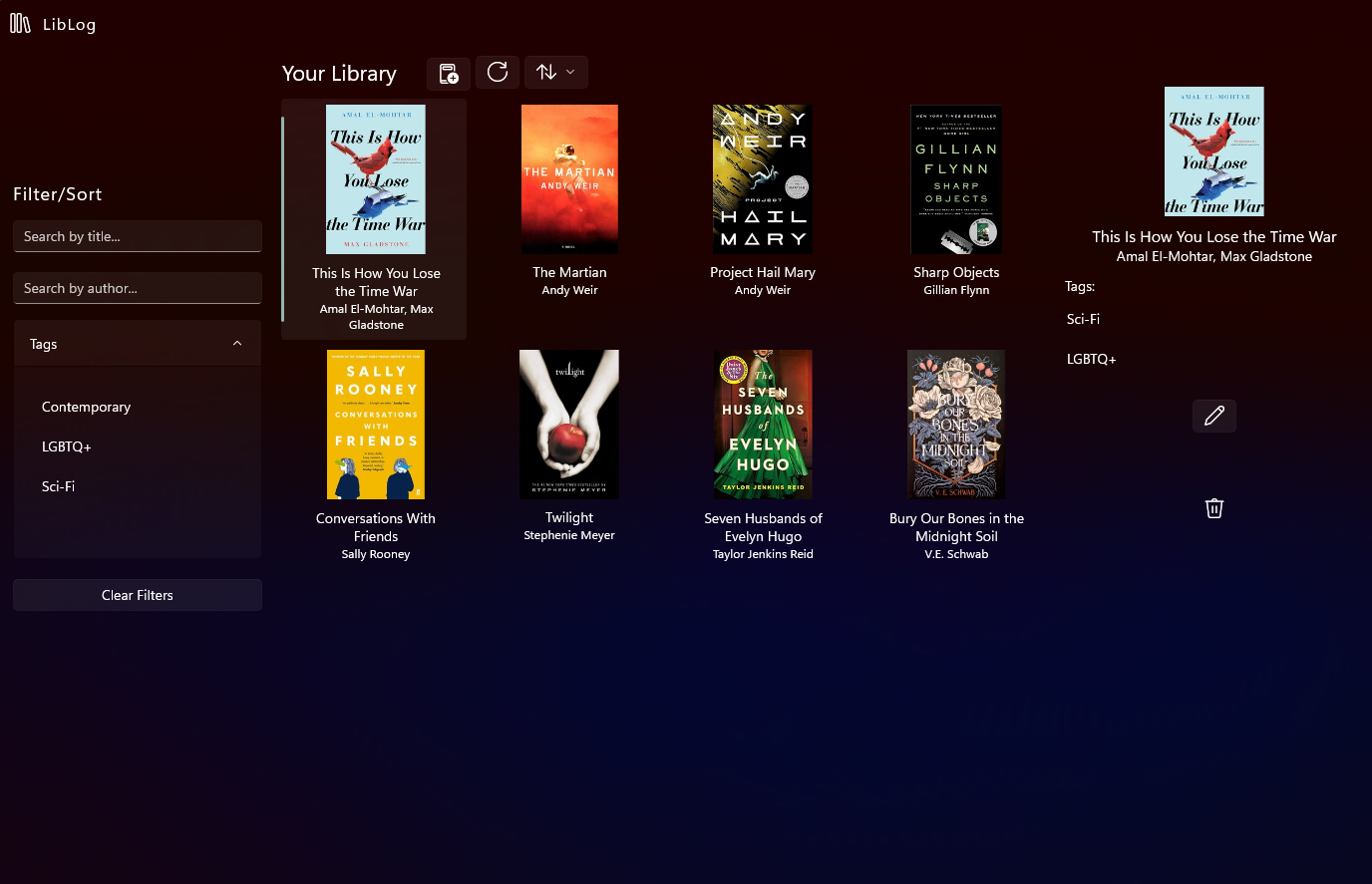Filter by the Contemporary tag

[86, 407]
